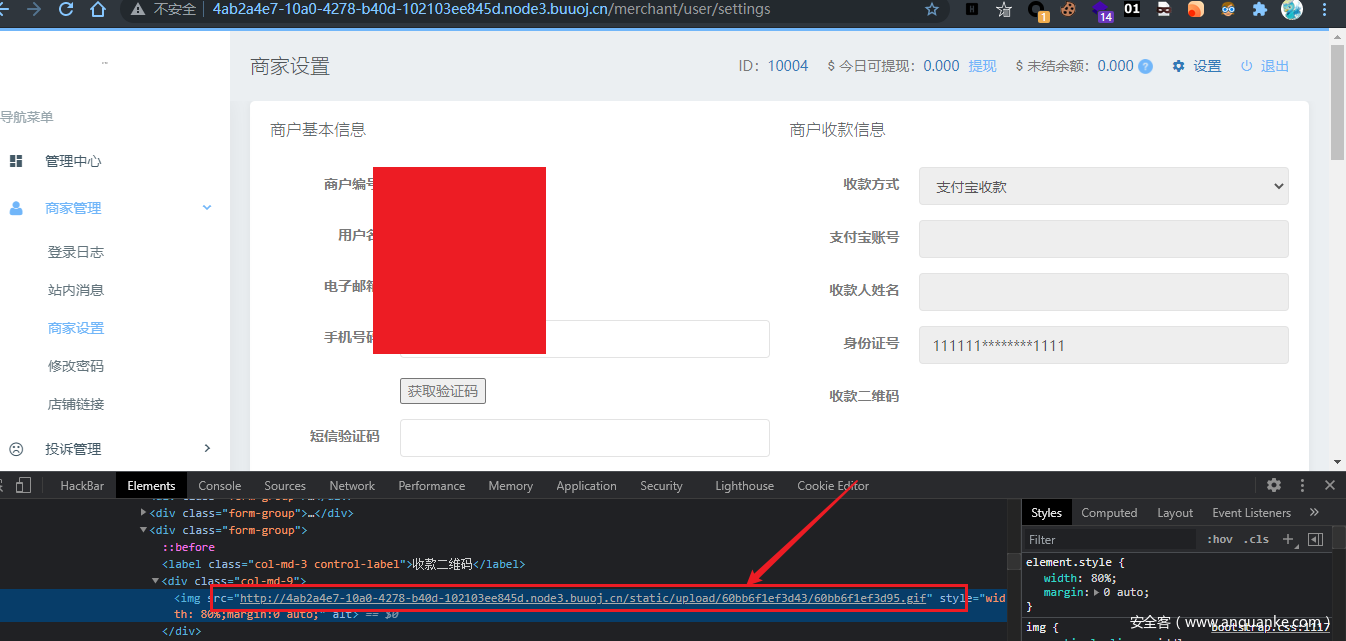Reload the page with the refresh icon

click(x=66, y=10)
